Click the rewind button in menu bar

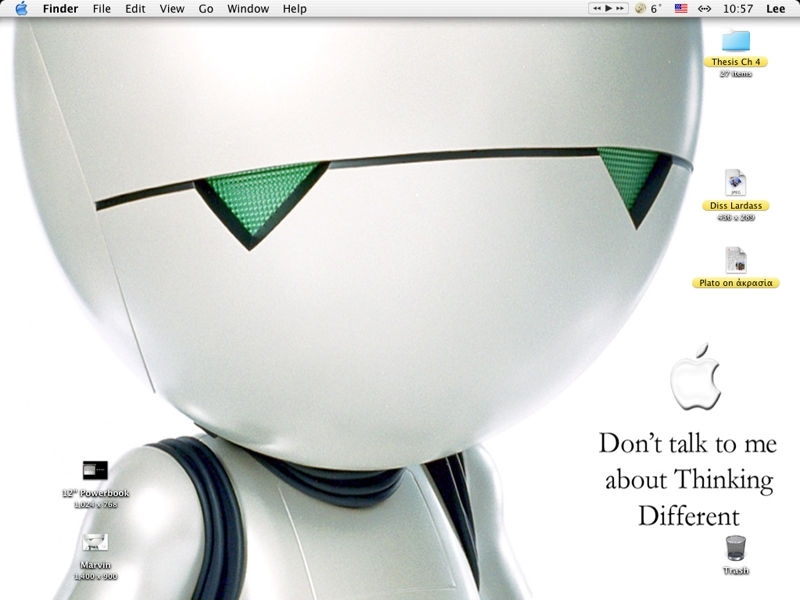(597, 9)
